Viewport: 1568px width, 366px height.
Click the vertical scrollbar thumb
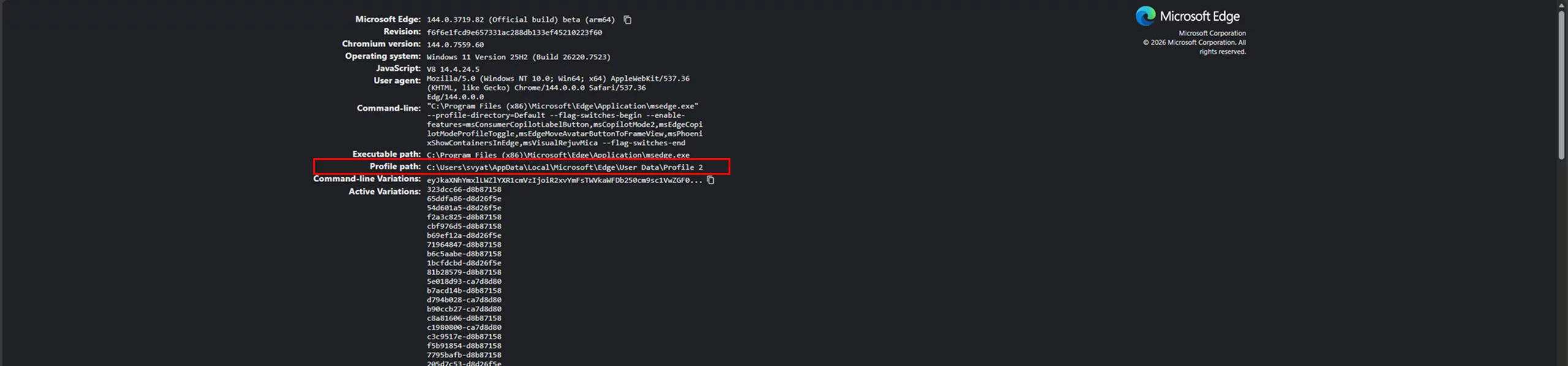(1562, 83)
